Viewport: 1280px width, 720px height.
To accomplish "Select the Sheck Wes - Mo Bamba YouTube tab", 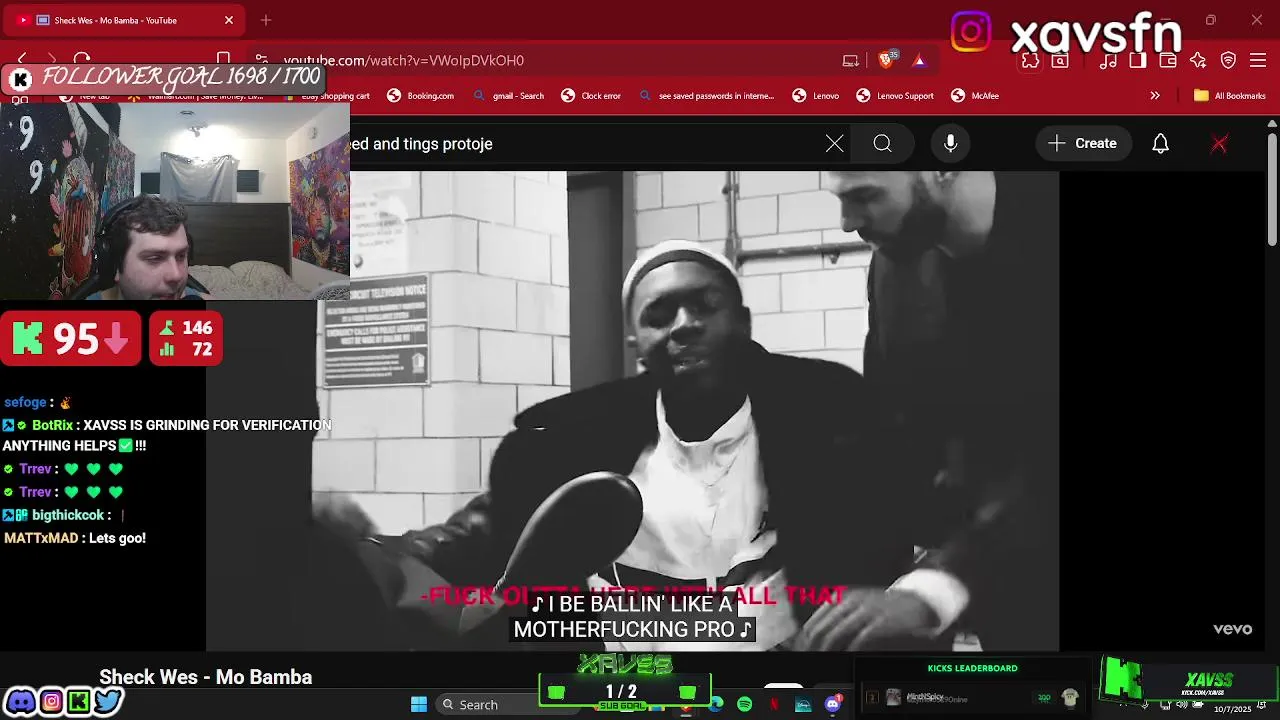I will tap(125, 20).
